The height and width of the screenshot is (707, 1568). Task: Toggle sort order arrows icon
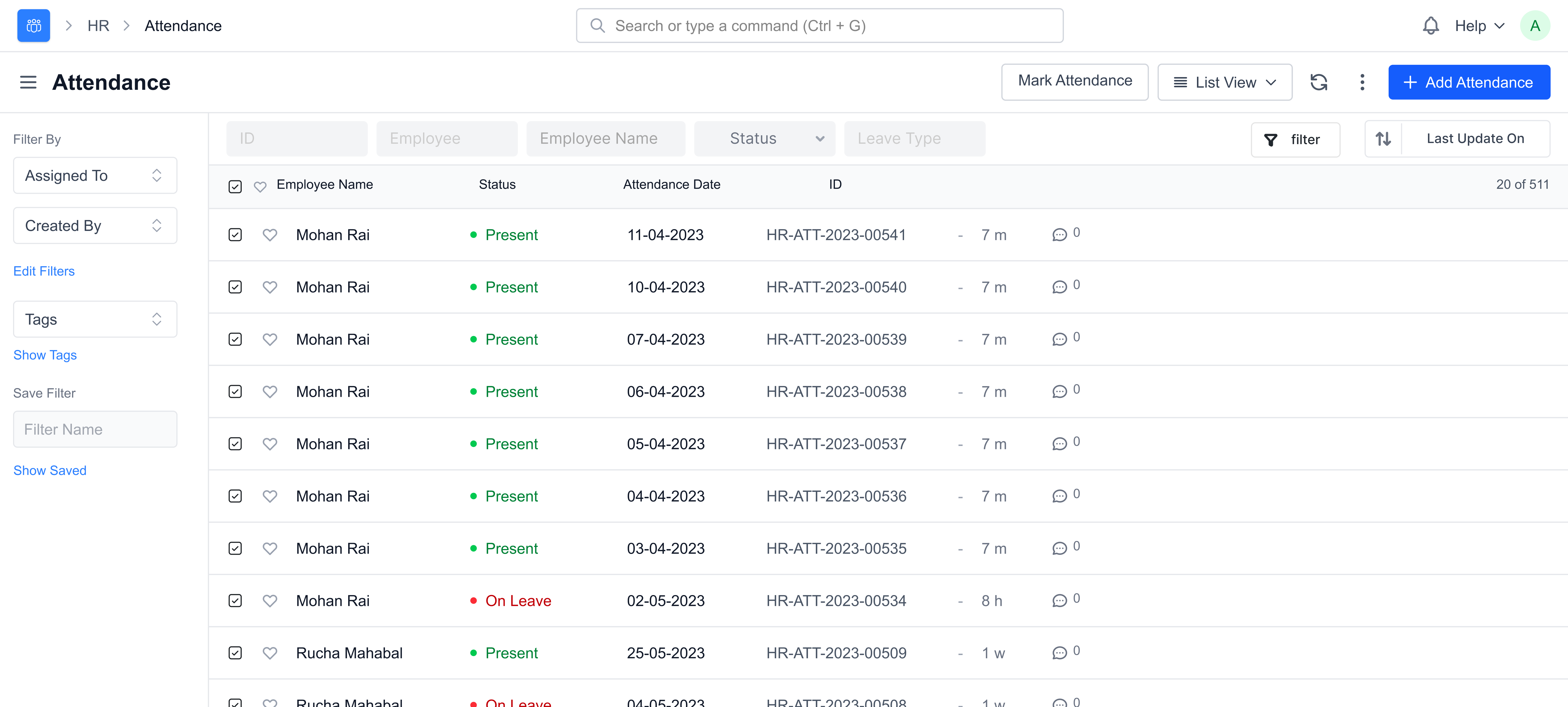click(x=1383, y=139)
